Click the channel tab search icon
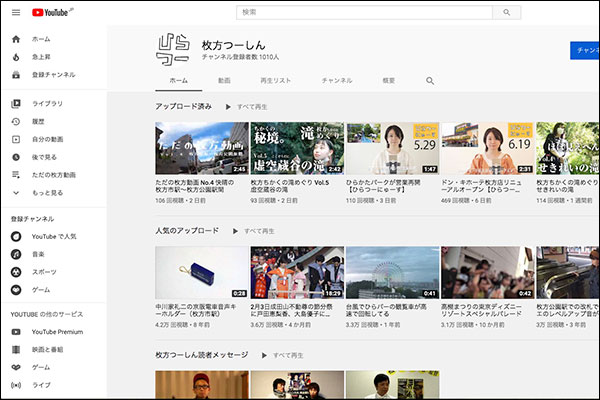This screenshot has width=600, height=400. coord(430,80)
